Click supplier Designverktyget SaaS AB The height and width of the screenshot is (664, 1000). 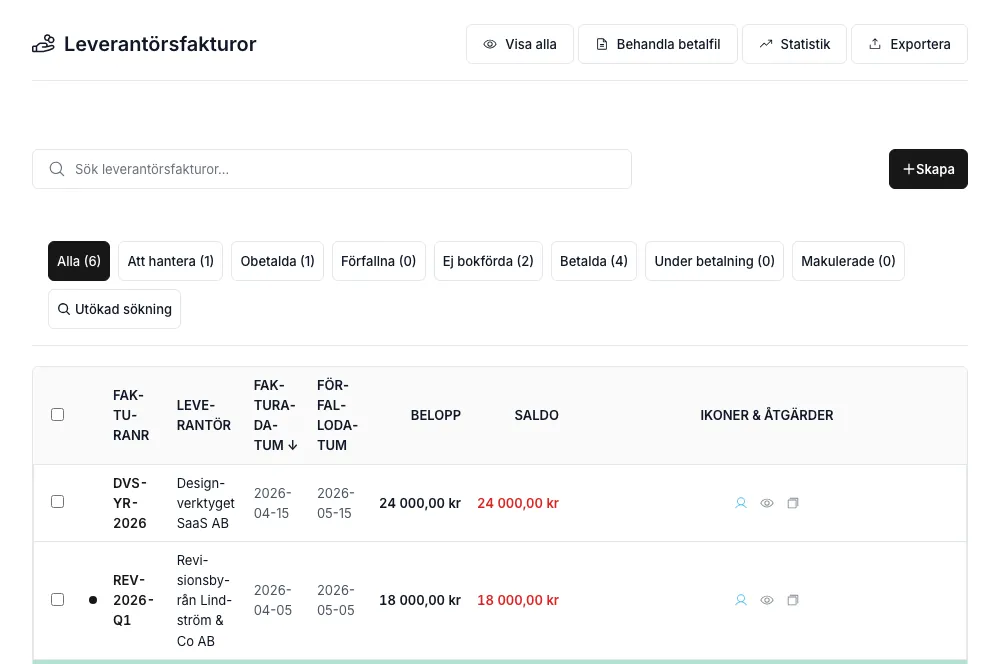(205, 503)
